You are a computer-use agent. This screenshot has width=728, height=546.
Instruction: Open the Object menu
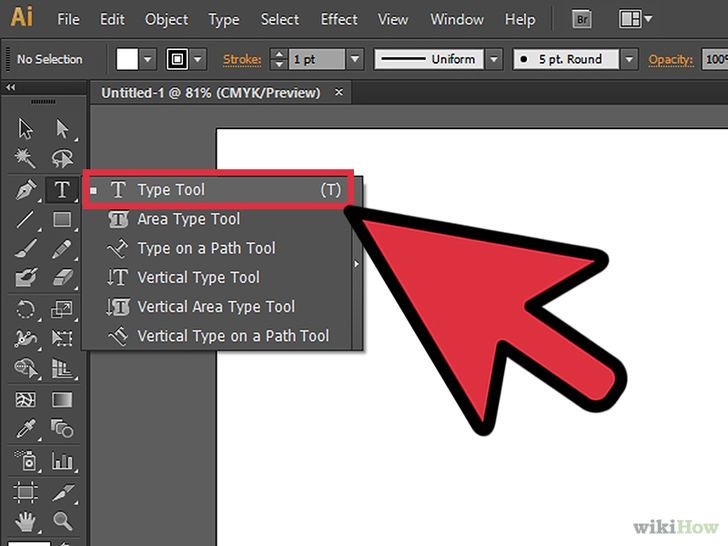pos(166,20)
